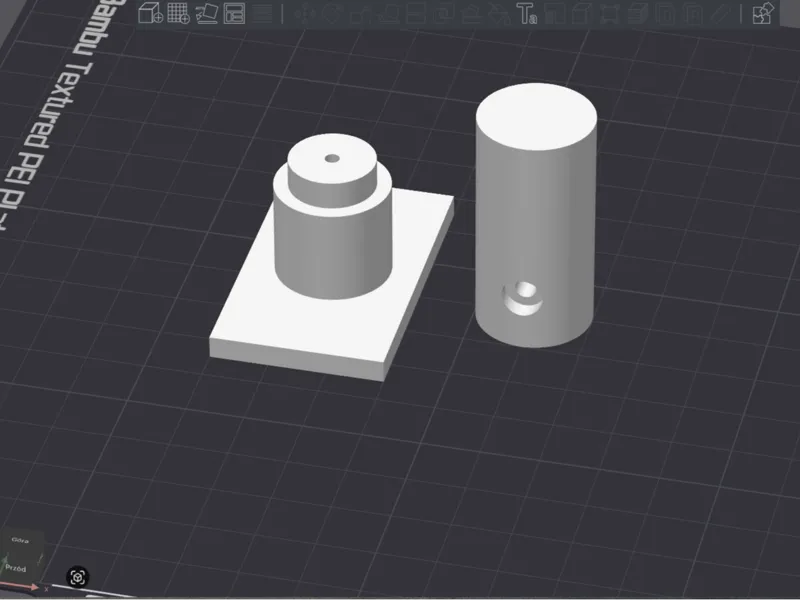Click the Add plate grid icon
Screen dimensions: 800x600
click(179, 13)
